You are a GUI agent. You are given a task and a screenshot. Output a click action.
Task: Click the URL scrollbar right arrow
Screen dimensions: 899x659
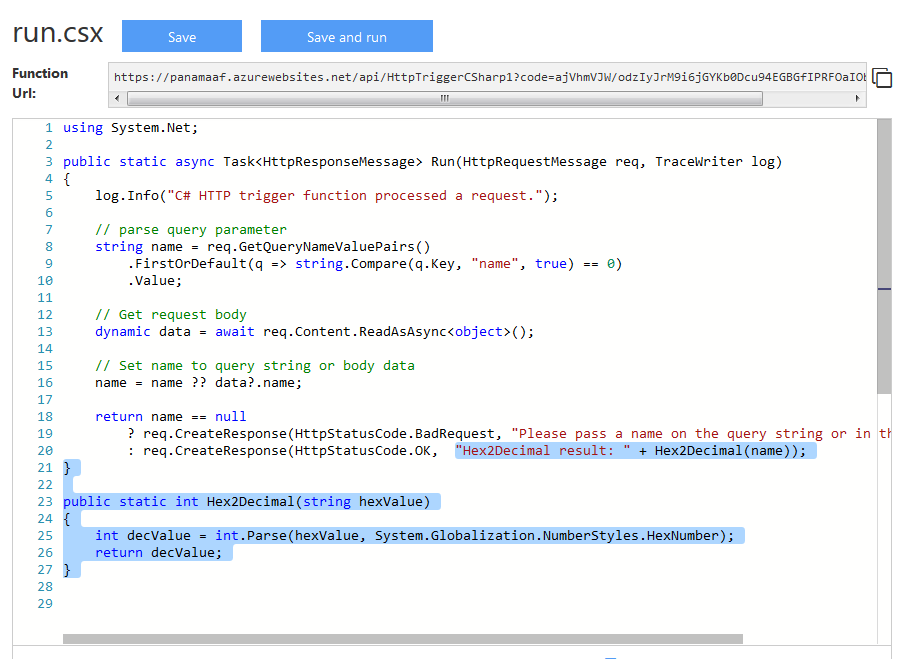point(857,98)
